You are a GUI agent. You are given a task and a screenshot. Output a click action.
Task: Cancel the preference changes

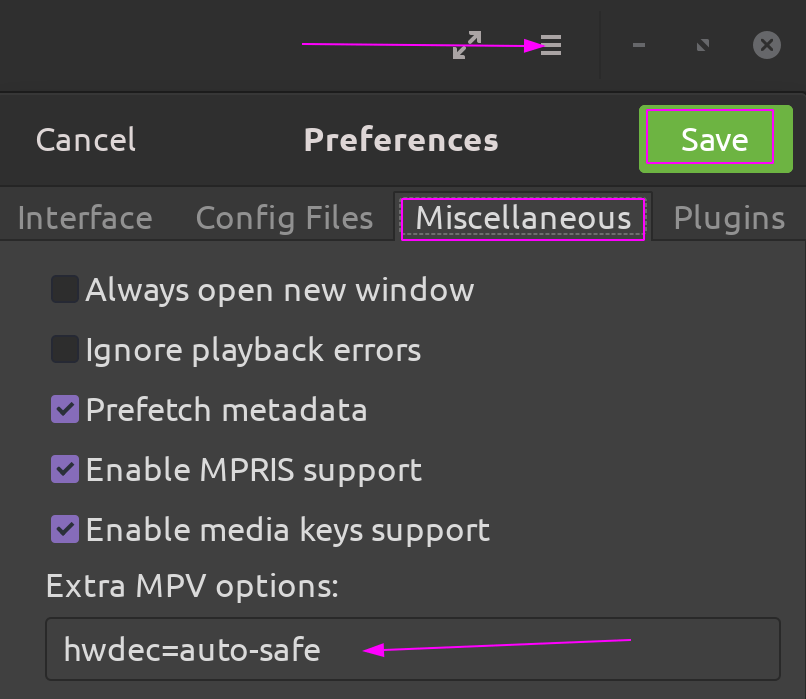click(x=85, y=139)
